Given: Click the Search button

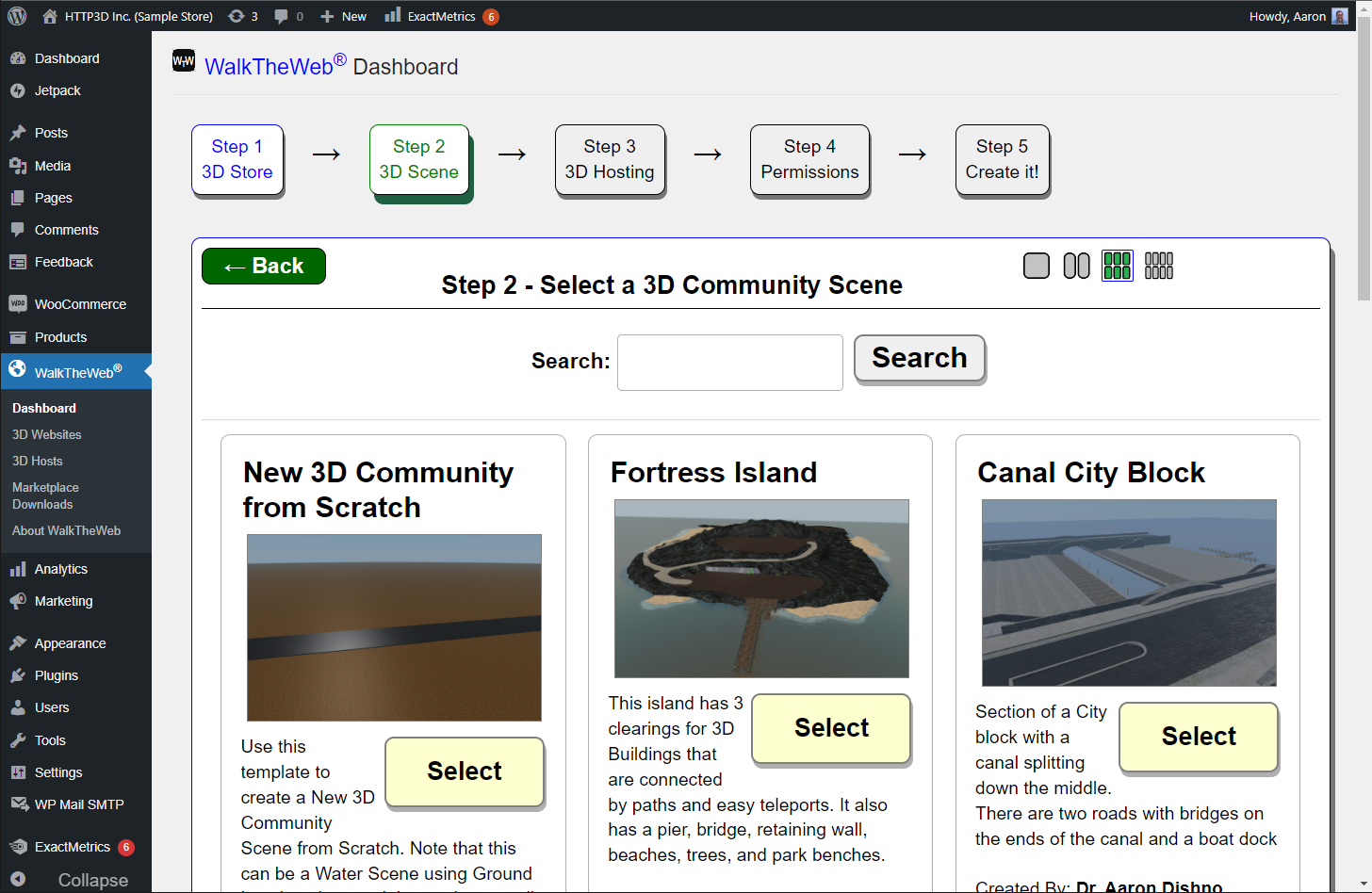Looking at the screenshot, I should (x=920, y=358).
